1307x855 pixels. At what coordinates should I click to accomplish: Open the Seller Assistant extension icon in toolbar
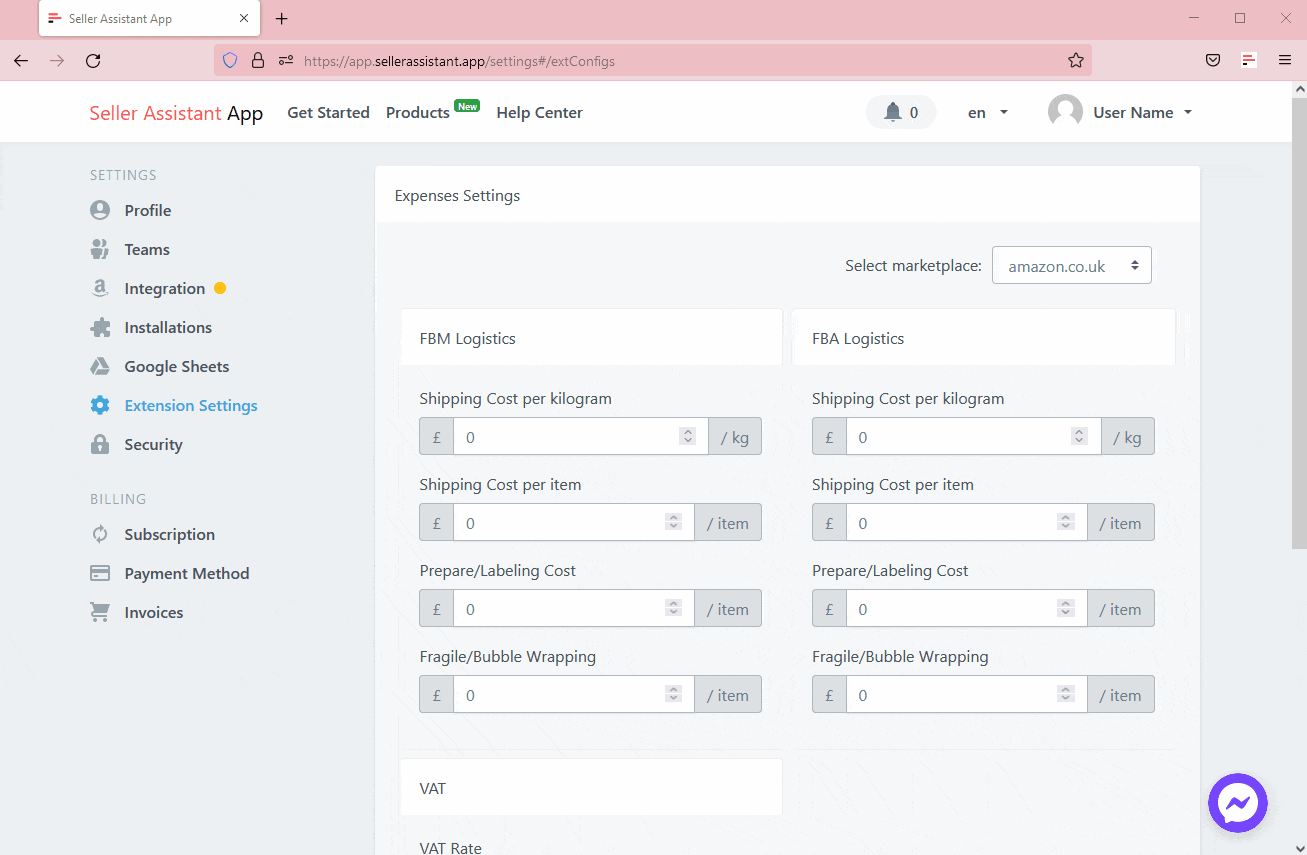coord(1248,60)
